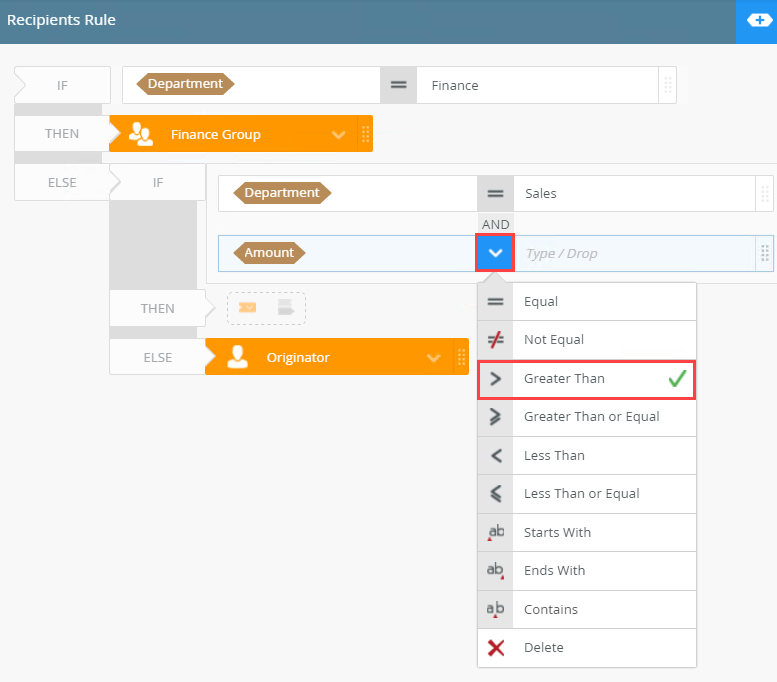Select Less Than or Equal

pyautogui.click(x=587, y=494)
